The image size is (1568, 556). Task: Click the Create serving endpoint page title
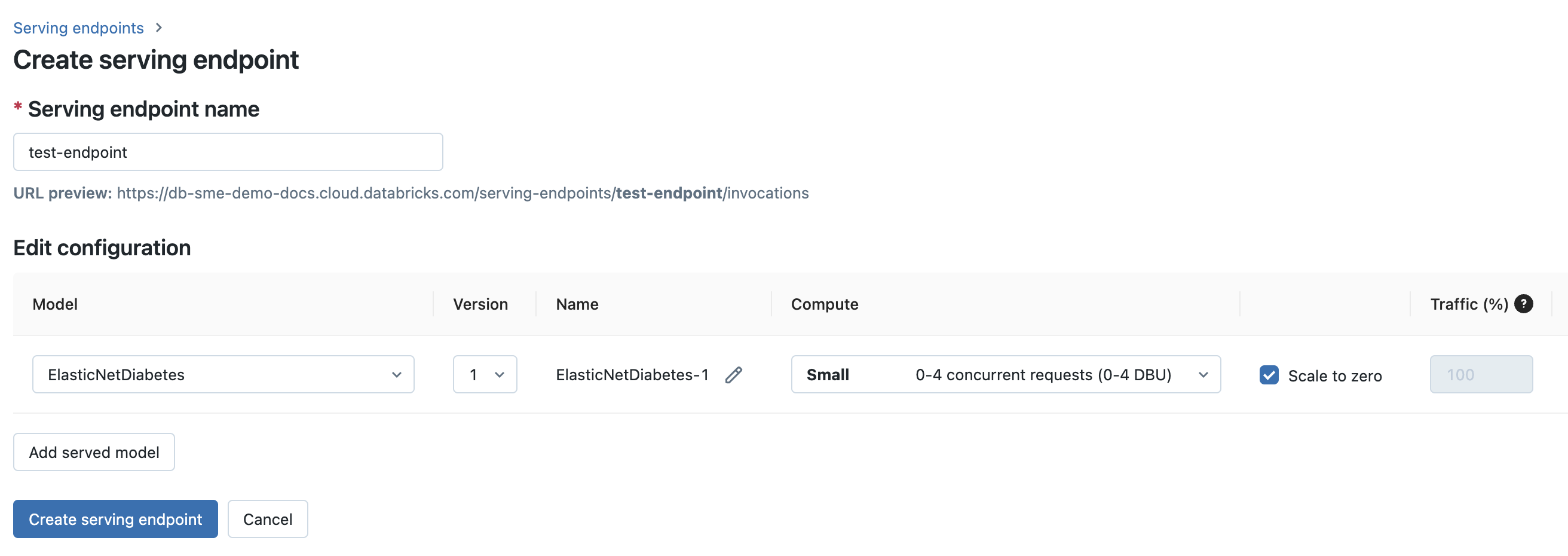point(156,60)
